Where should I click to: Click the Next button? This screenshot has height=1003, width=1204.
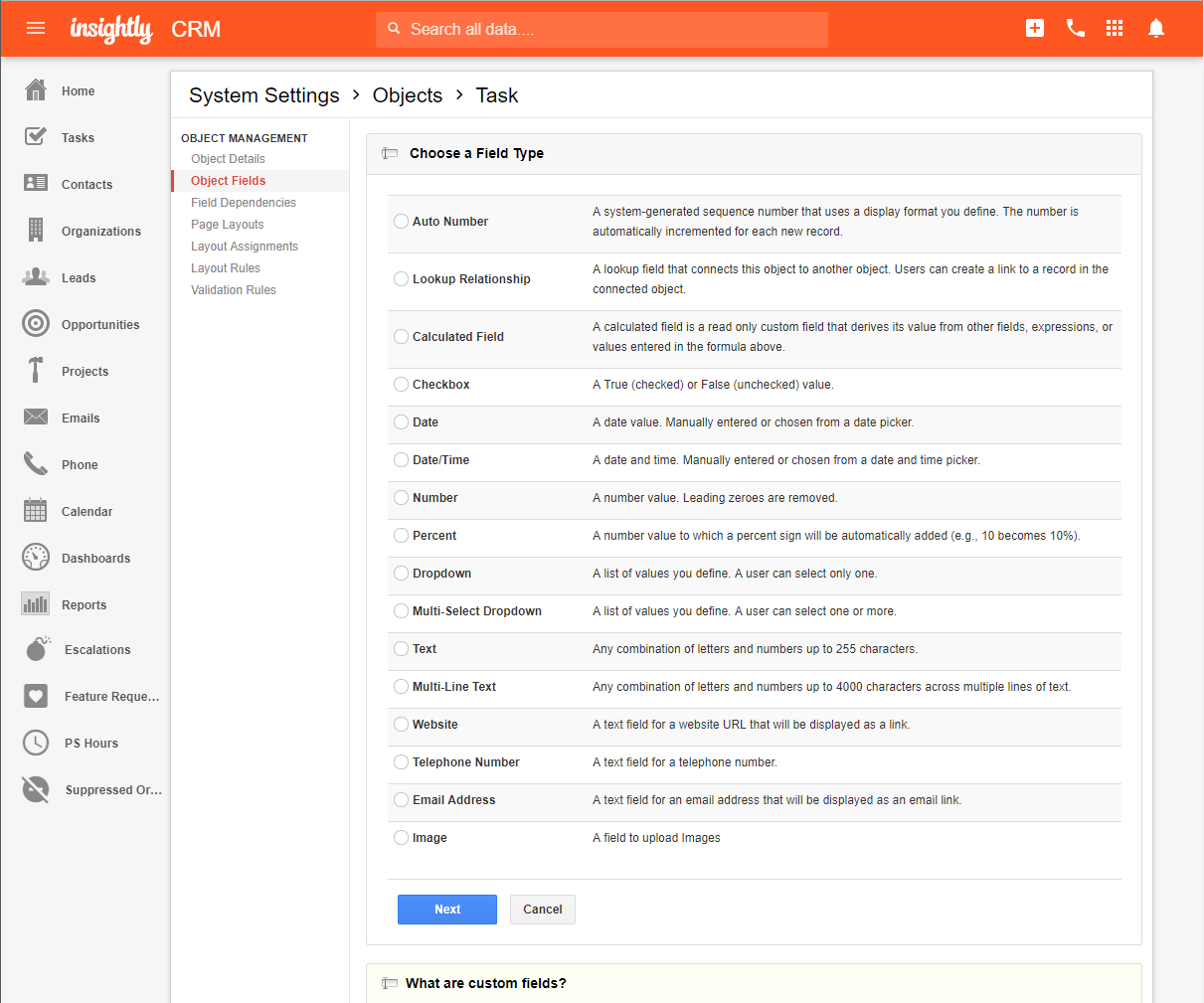pyautogui.click(x=446, y=909)
